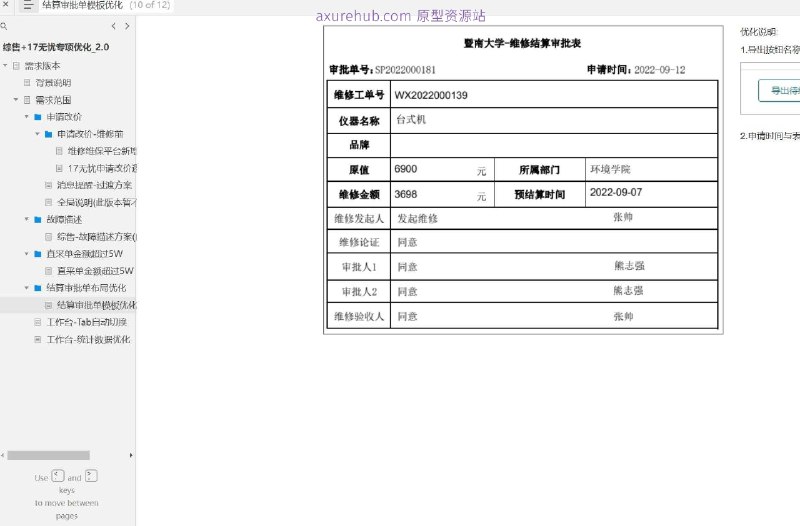
Task: Click approval number SP2022000181
Action: [x=405, y=70]
